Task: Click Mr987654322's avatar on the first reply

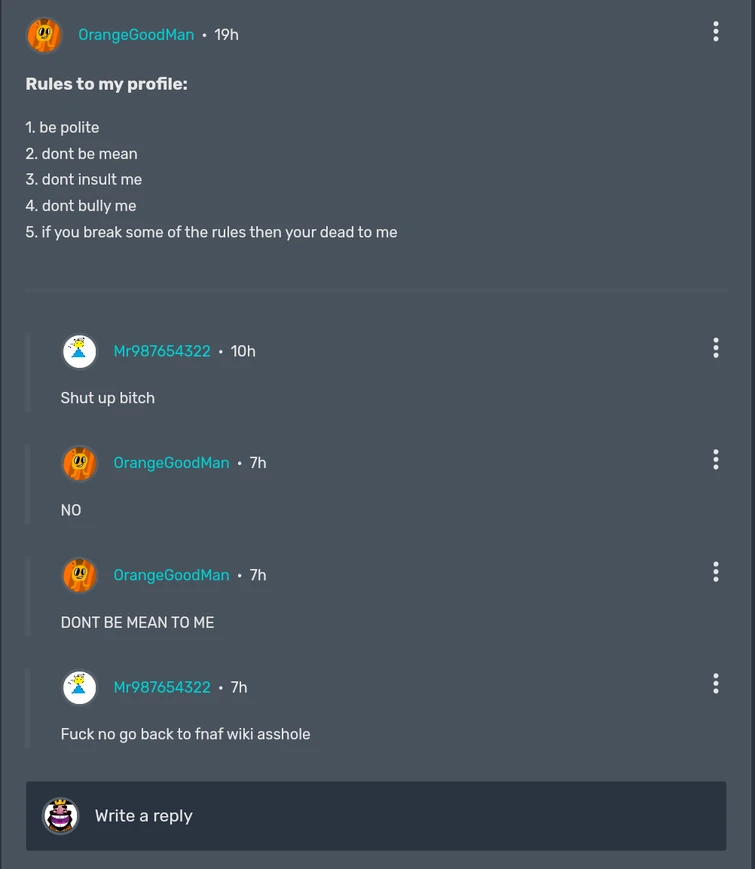Action: point(79,351)
